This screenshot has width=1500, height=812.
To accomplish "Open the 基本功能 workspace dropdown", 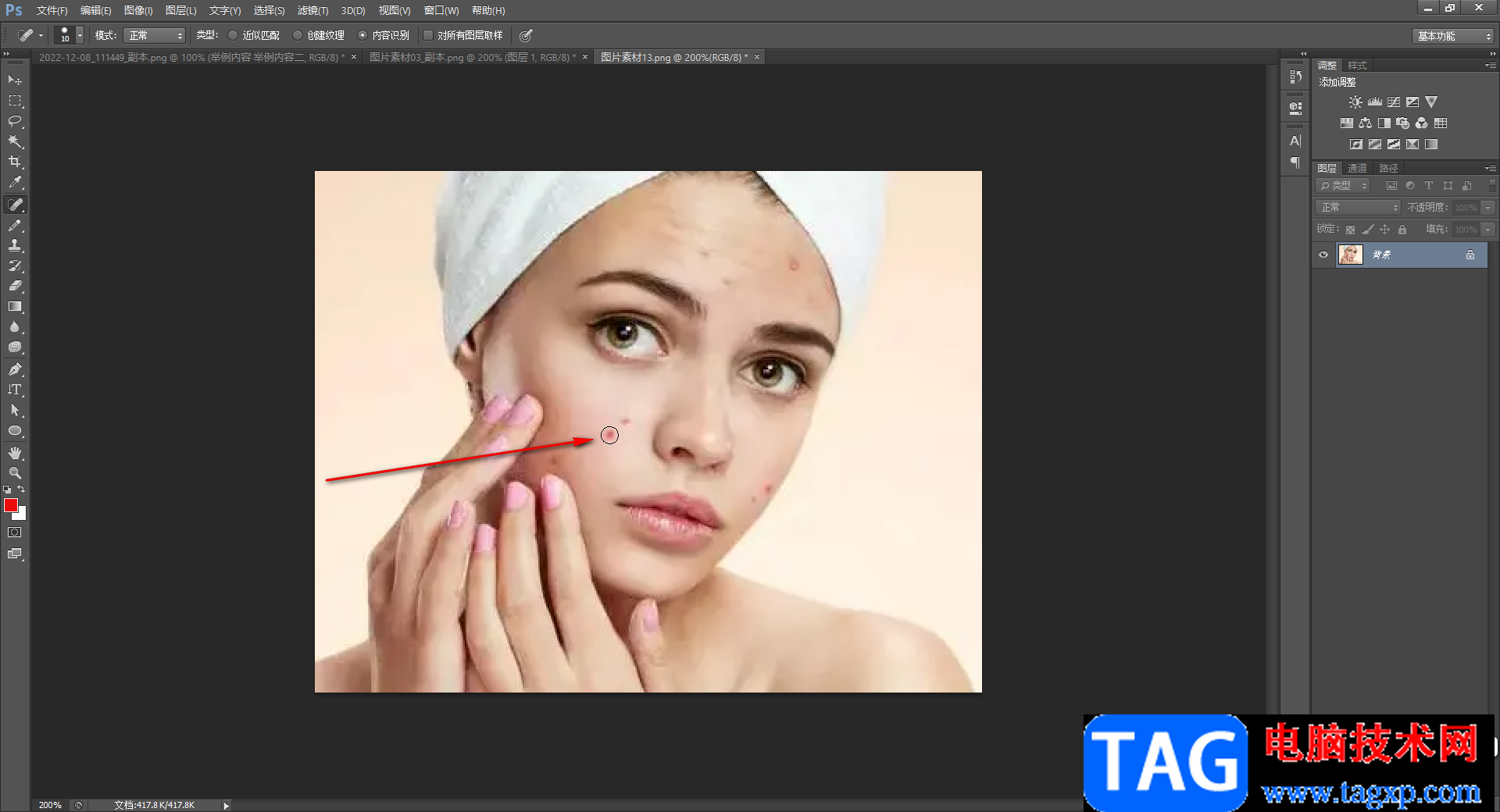I will coord(1454,36).
